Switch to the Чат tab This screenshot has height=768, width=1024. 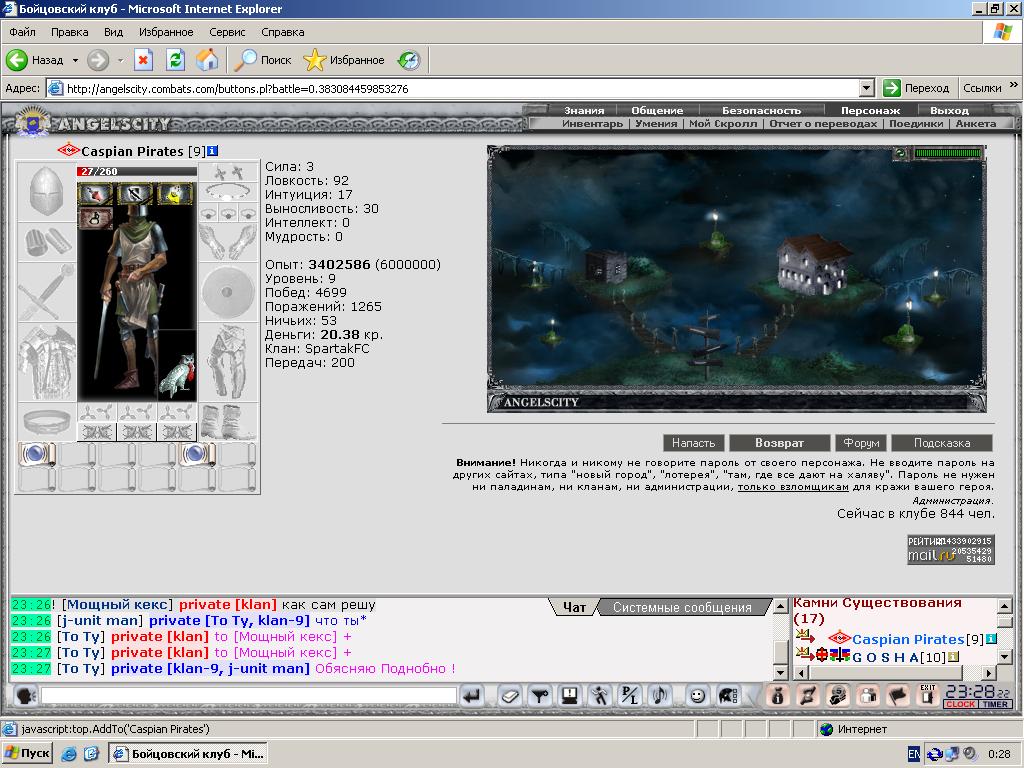(574, 607)
